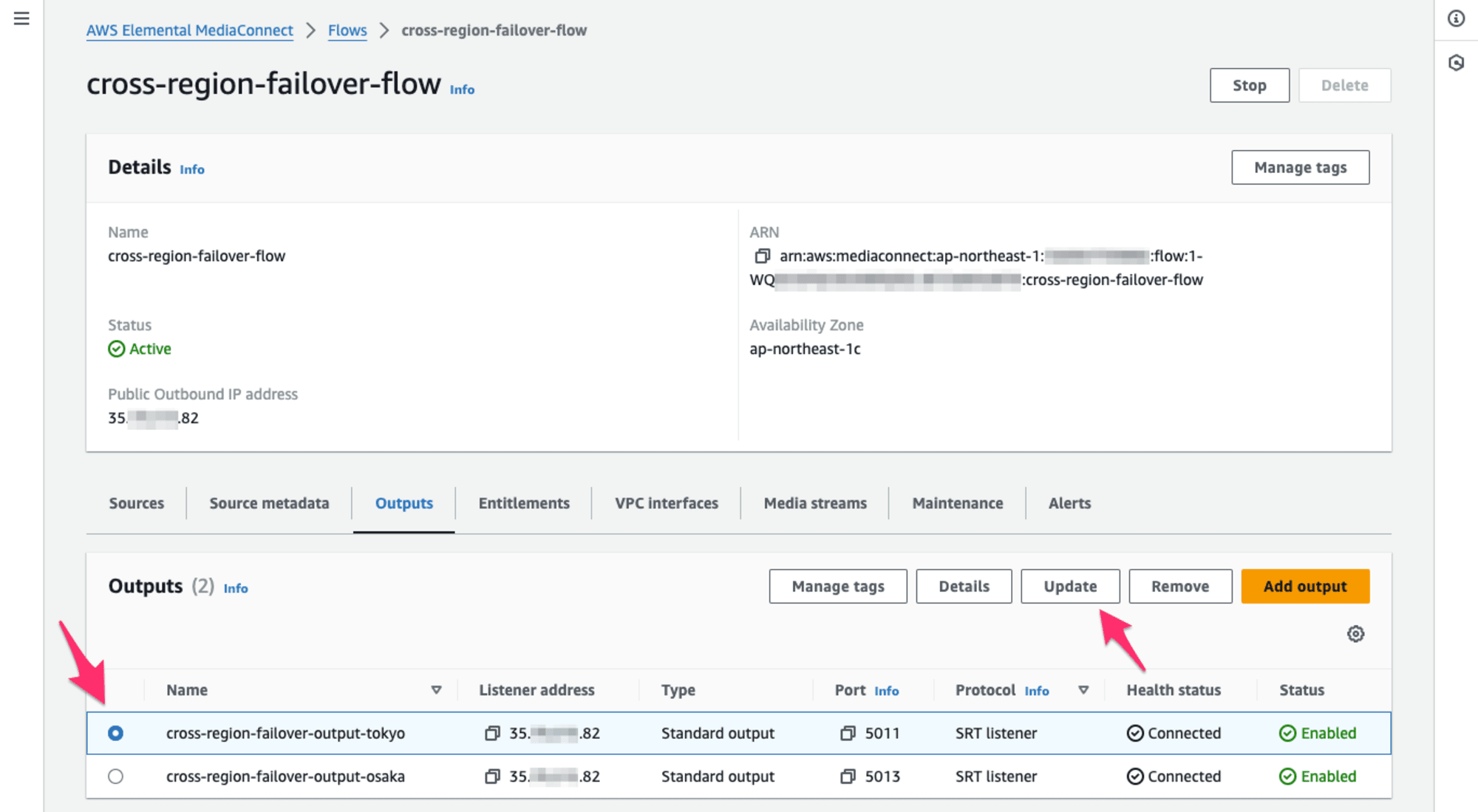Click the SRT listener cell in the tokyo row
The image size is (1478, 812).
click(996, 734)
